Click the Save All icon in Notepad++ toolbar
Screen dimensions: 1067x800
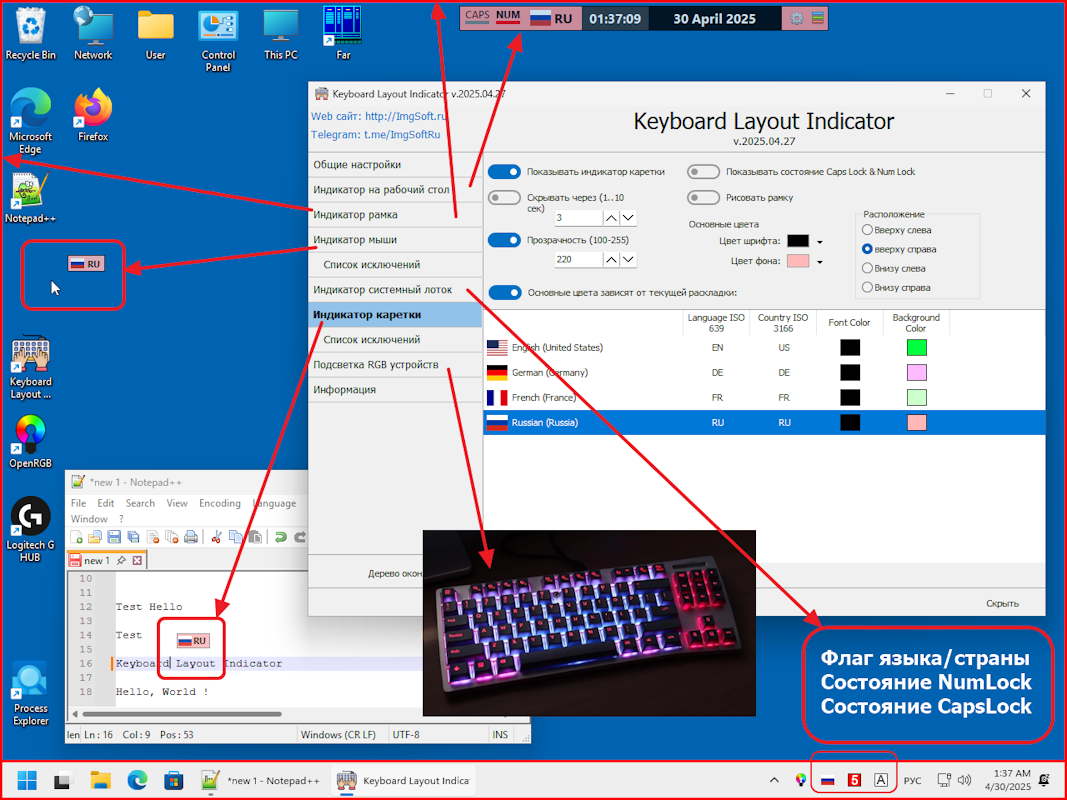[x=133, y=537]
